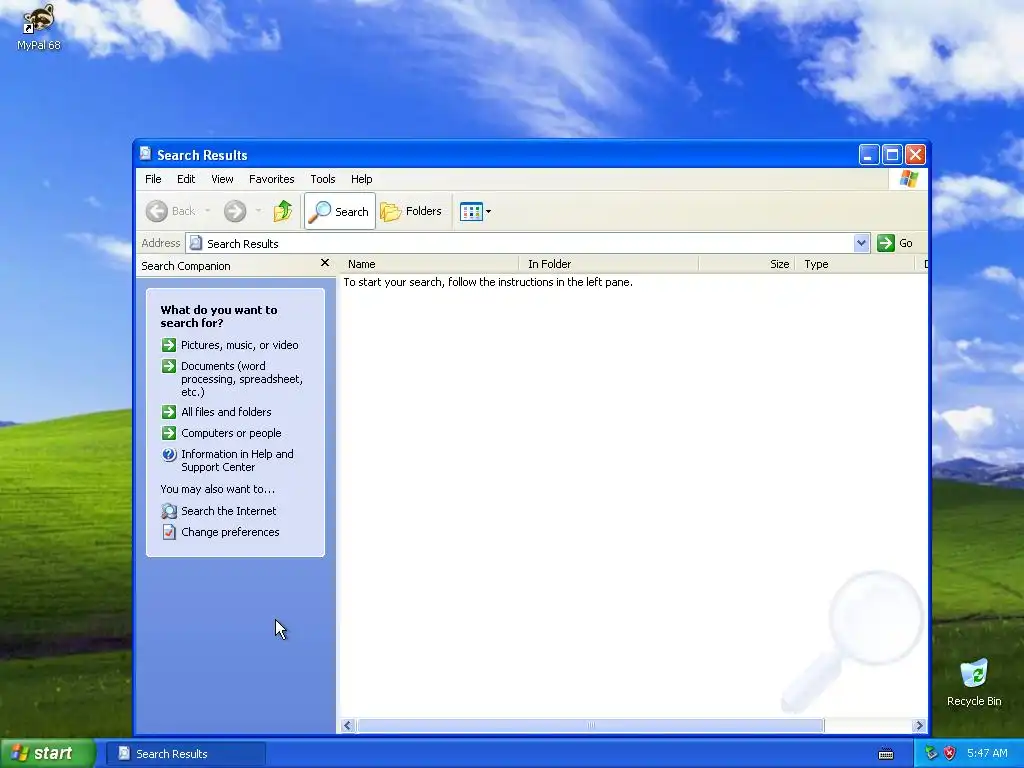The width and height of the screenshot is (1024, 768).
Task: Click the Windows flag logo in menu bar
Action: tap(908, 178)
